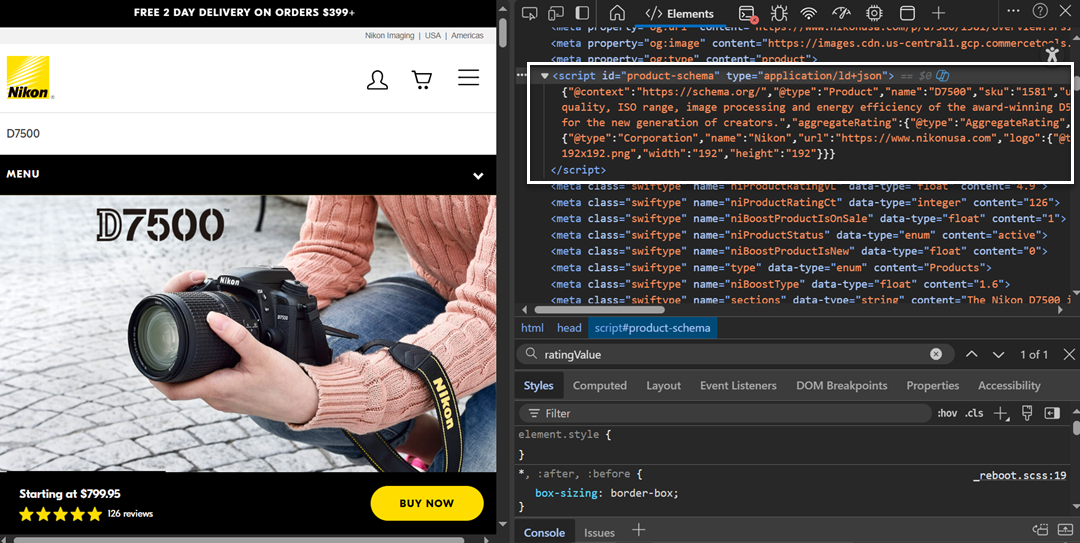Open the 126 reviews link
The image size is (1080, 543).
click(130, 513)
